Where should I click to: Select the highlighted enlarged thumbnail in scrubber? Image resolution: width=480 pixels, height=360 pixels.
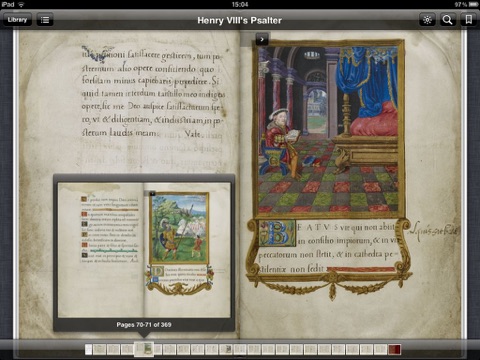tap(144, 349)
